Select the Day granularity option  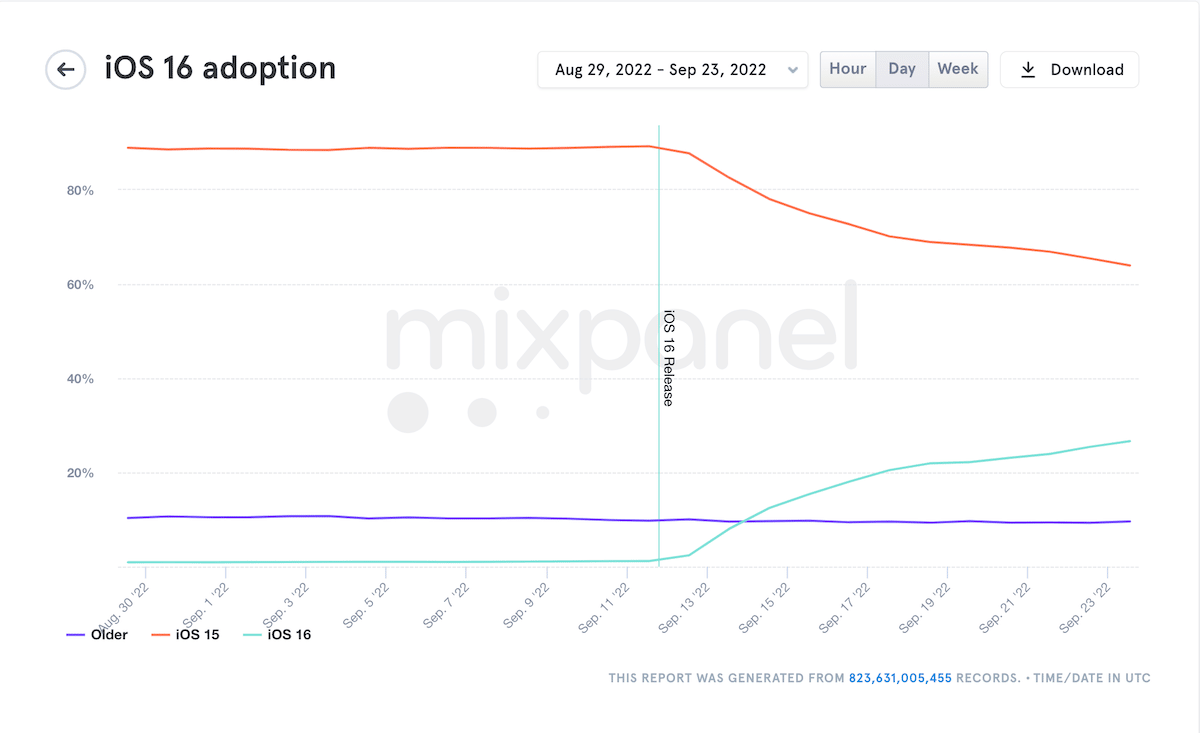902,69
